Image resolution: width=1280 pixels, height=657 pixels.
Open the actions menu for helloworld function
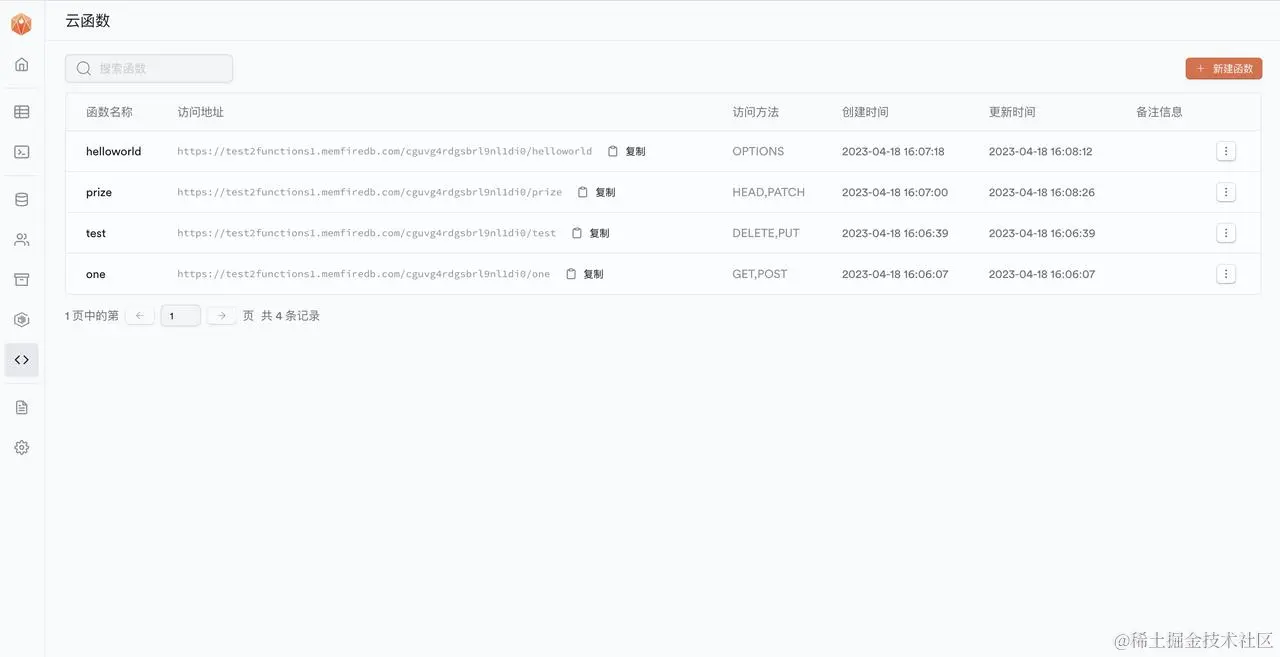pyautogui.click(x=1226, y=150)
